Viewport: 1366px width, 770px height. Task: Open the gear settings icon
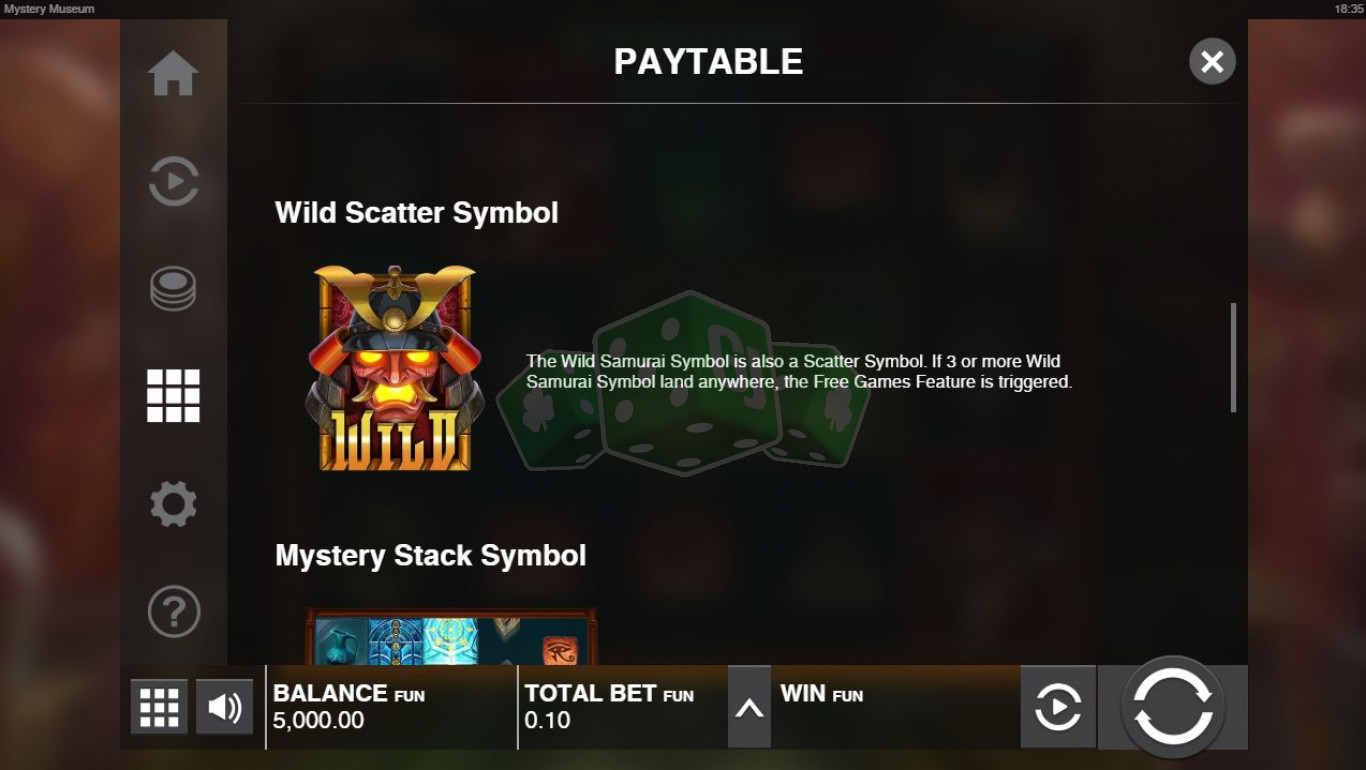point(173,503)
